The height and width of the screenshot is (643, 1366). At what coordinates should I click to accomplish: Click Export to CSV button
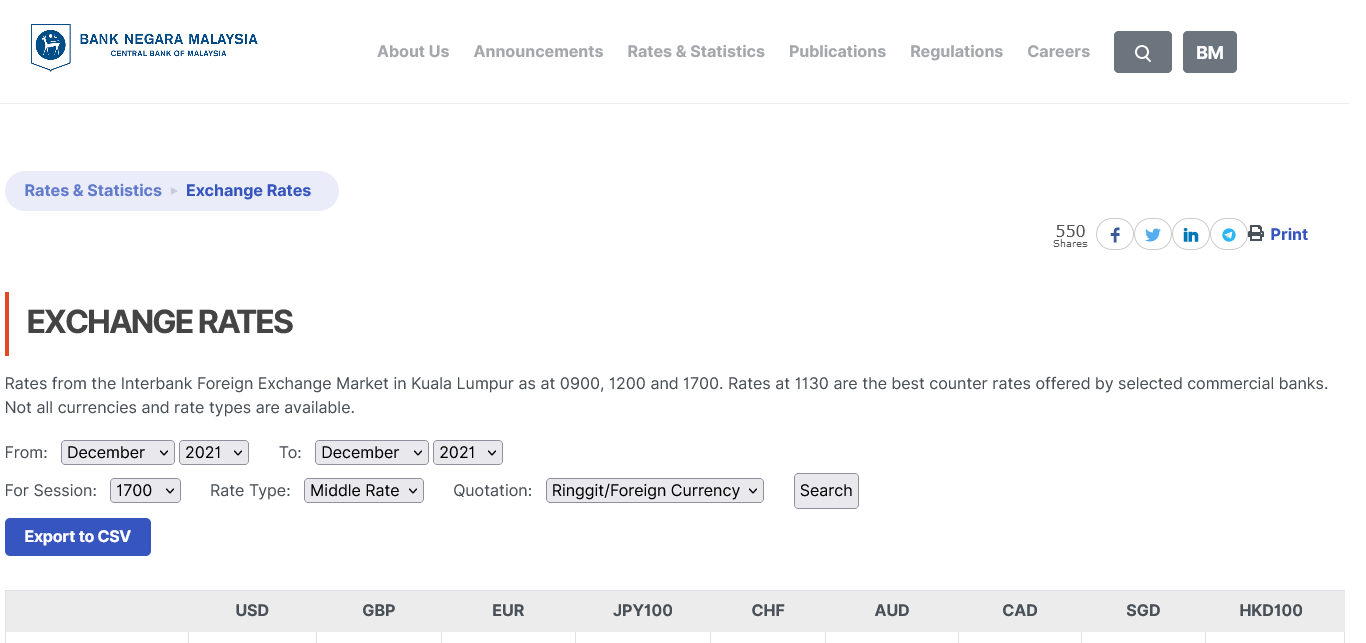tap(78, 537)
